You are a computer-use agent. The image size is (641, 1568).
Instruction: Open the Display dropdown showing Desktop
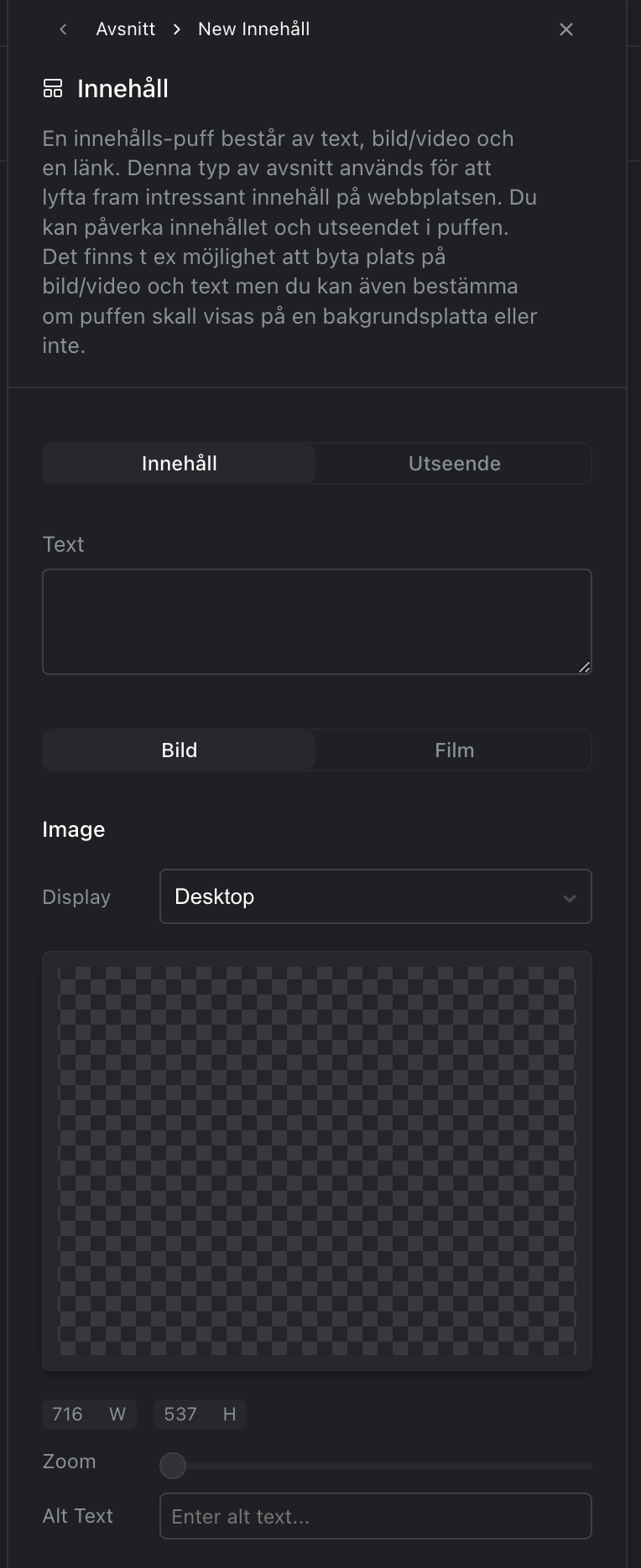click(375, 896)
